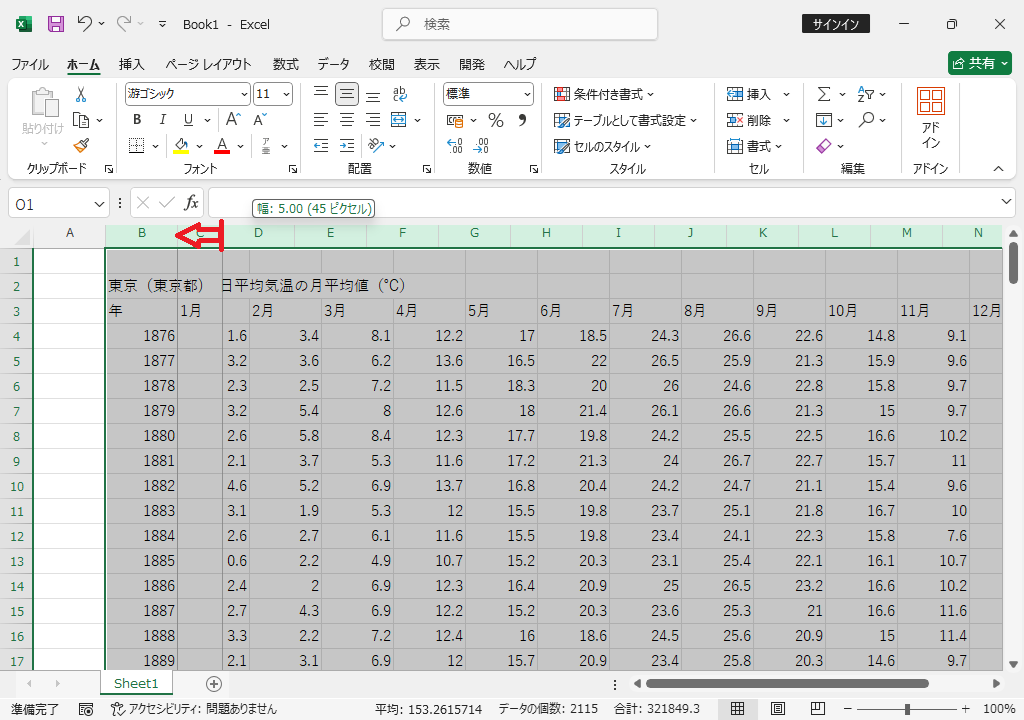The height and width of the screenshot is (720, 1024).
Task: Increase the indent
Action: [x=347, y=146]
